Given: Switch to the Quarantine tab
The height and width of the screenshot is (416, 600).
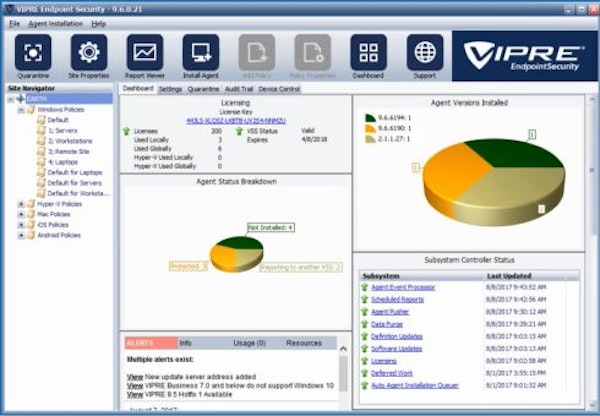Looking at the screenshot, I should tap(203, 89).
